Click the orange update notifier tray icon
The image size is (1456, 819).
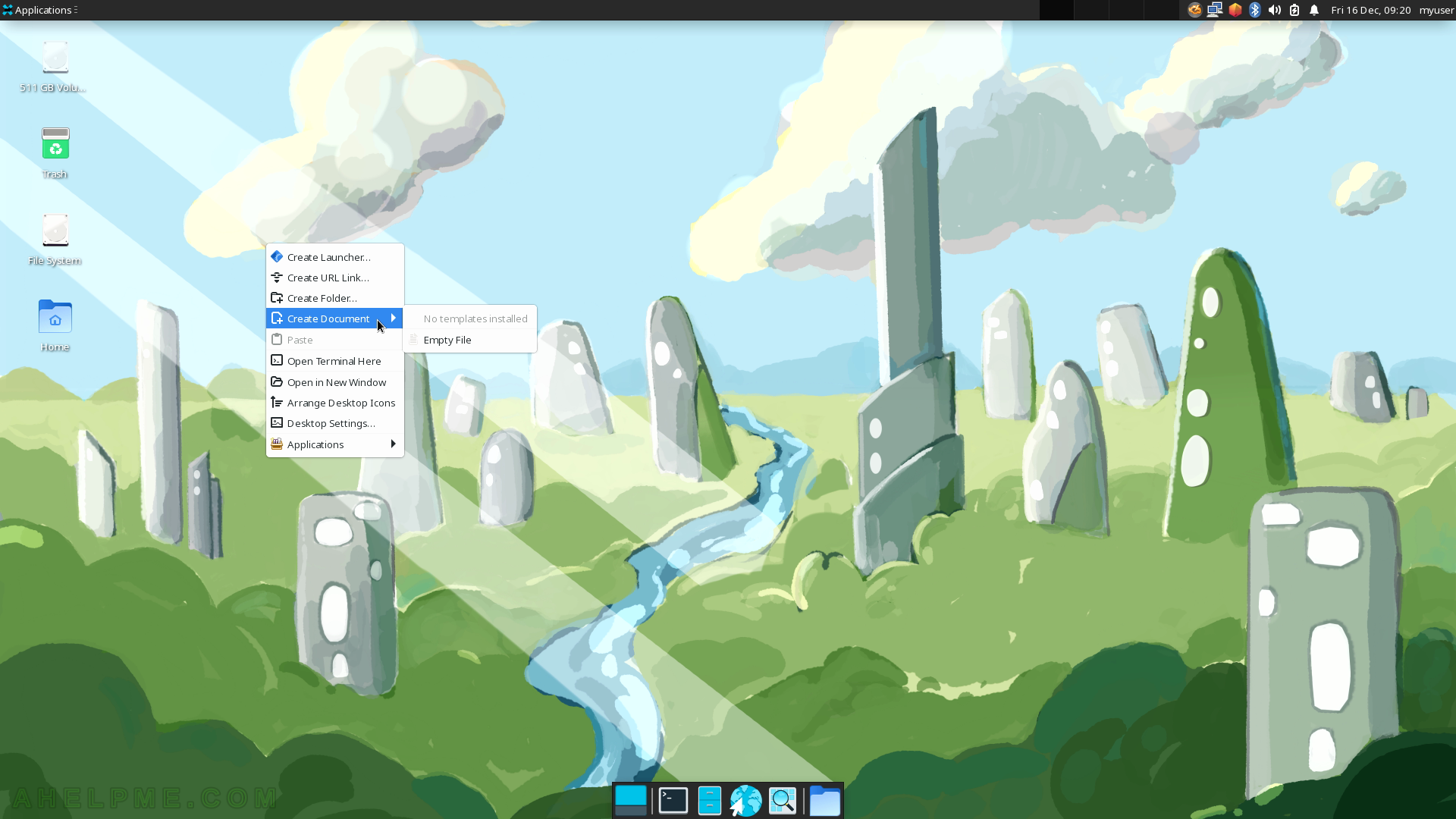1194,10
